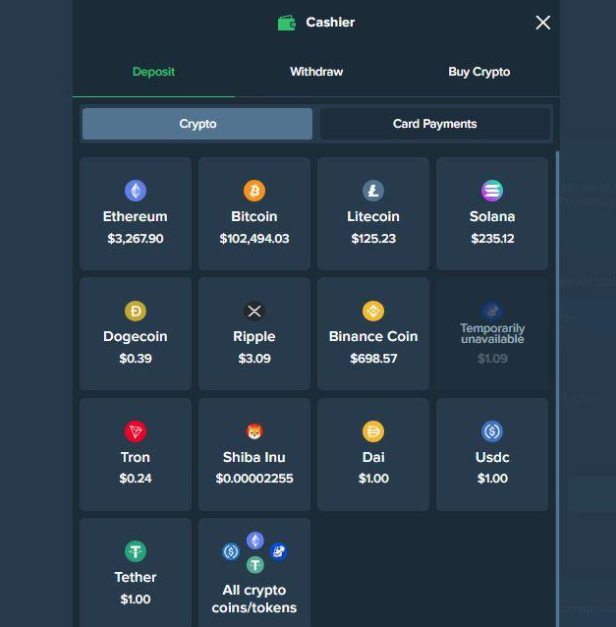The width and height of the screenshot is (616, 627).
Task: Open All crypto coins/tokens tile
Action: (254, 573)
